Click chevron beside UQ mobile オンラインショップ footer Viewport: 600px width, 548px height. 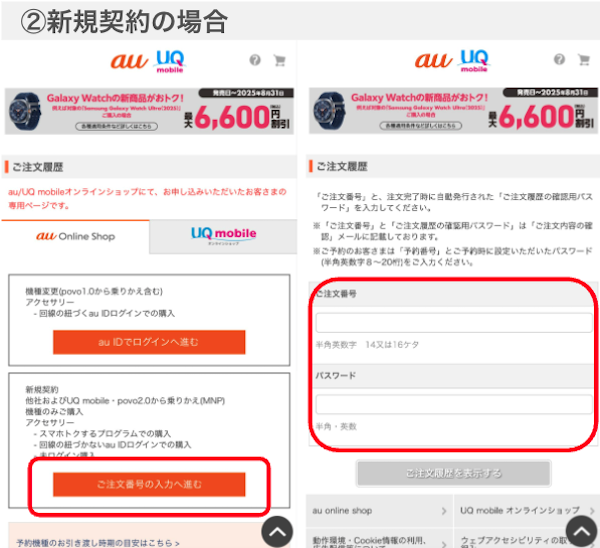click(592, 511)
